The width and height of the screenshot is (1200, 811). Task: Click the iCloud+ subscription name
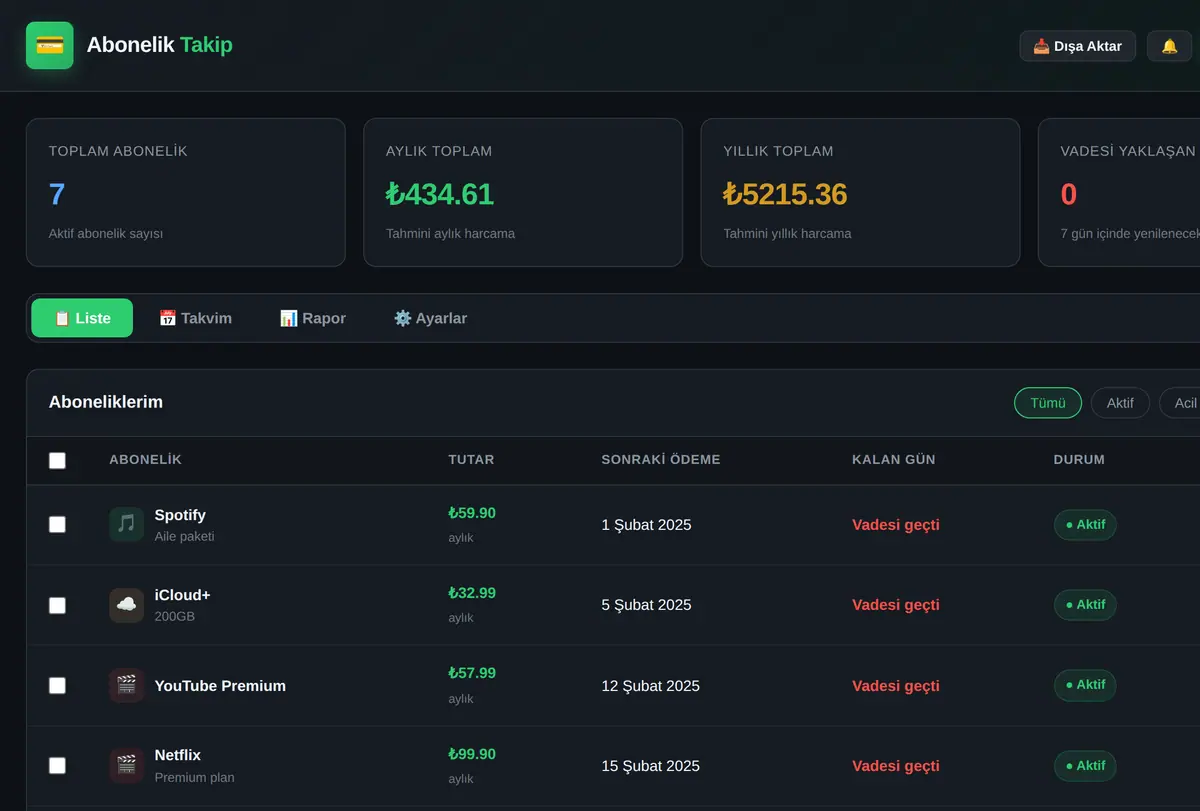coord(182,595)
